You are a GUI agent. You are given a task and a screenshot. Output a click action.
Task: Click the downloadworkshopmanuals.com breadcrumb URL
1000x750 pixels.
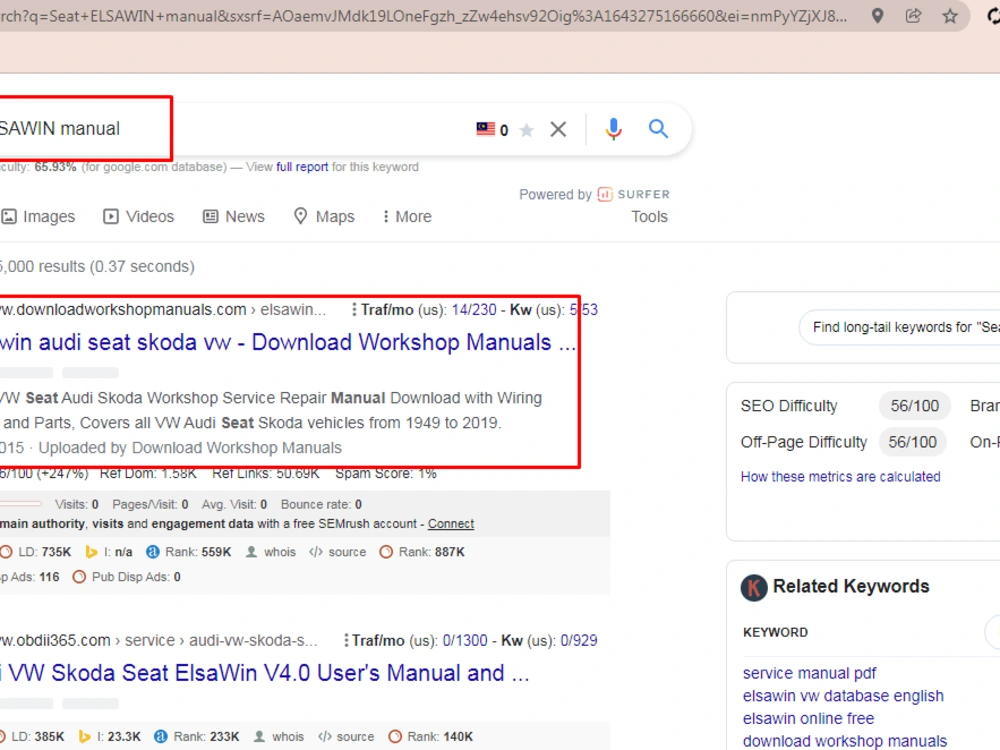[163, 310]
